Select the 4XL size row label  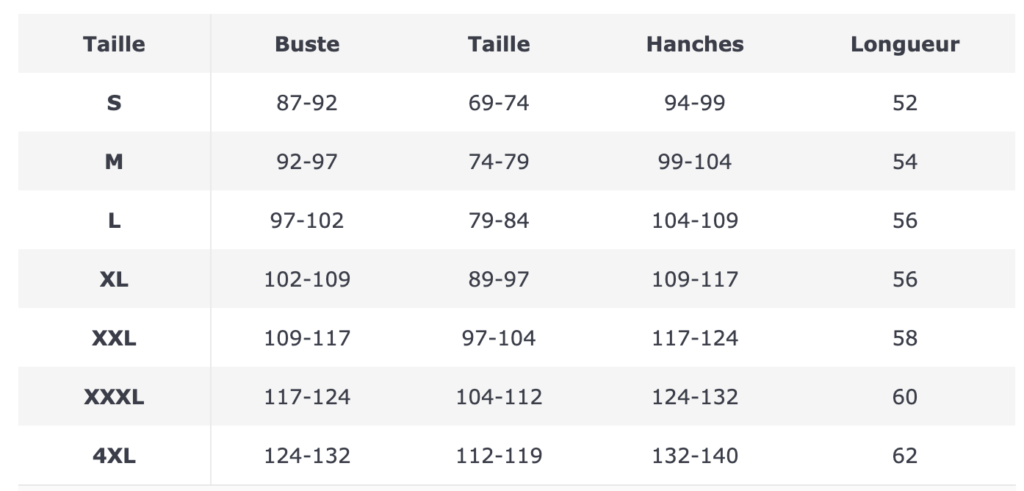click(114, 457)
